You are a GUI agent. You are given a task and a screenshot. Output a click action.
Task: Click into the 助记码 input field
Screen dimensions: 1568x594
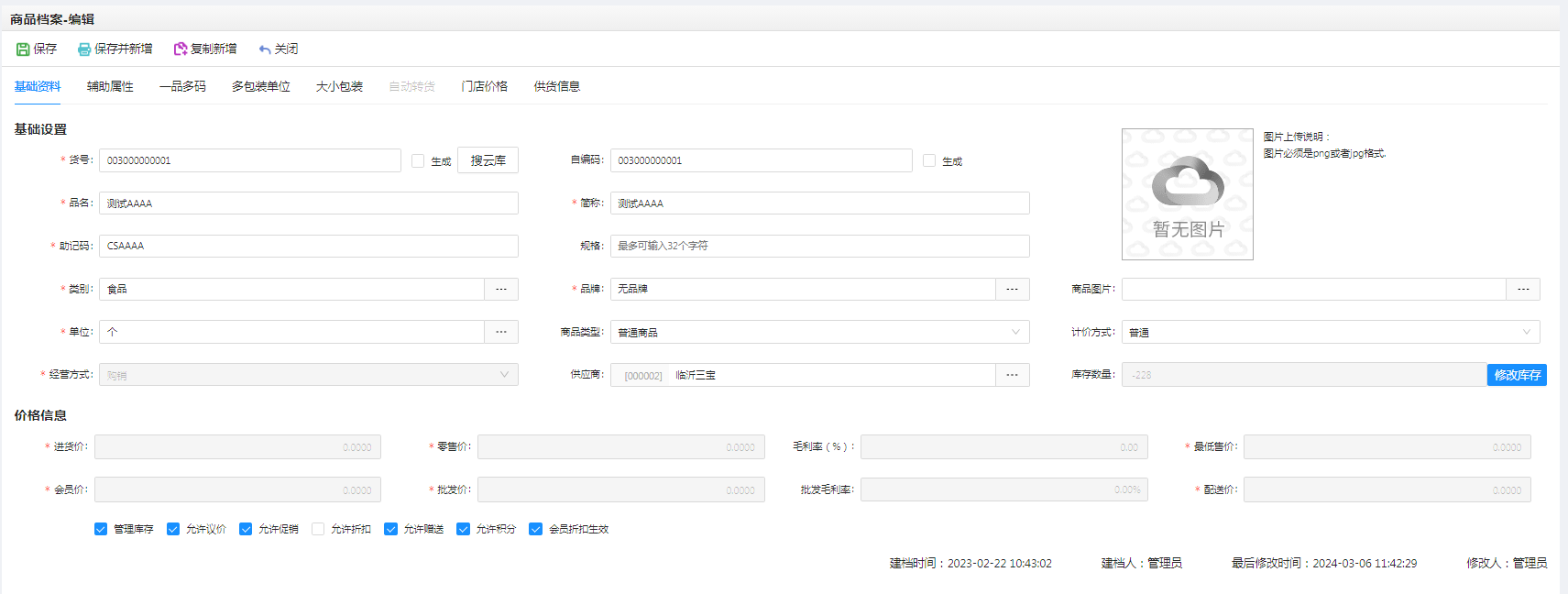(309, 246)
